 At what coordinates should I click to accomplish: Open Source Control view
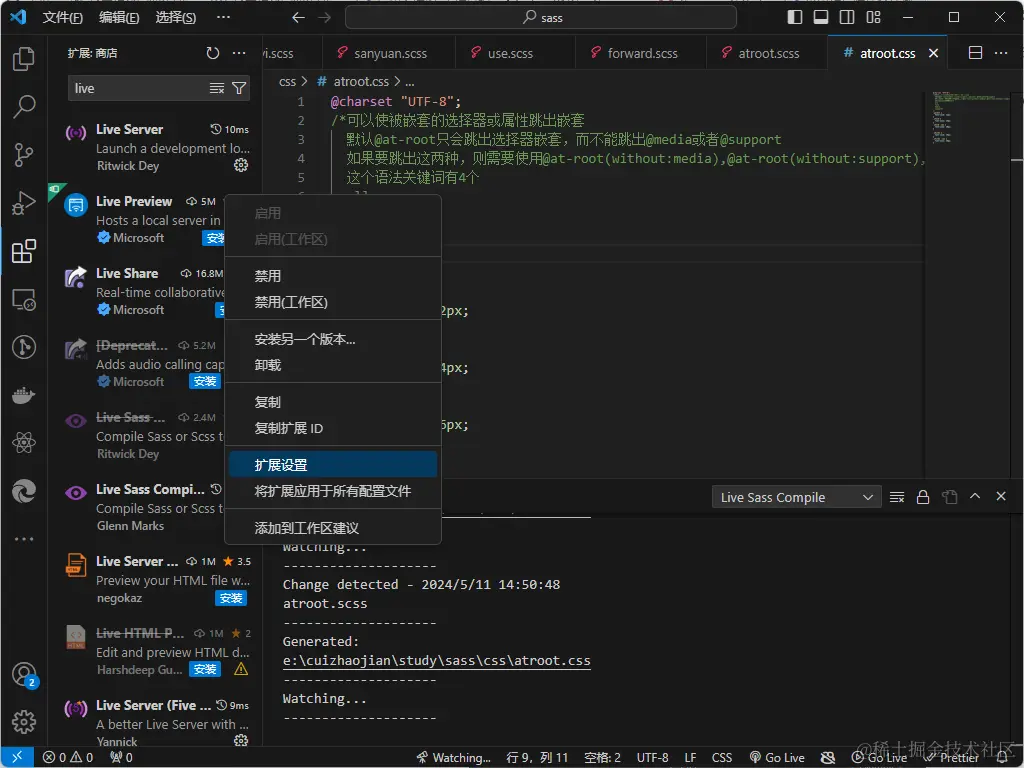(x=24, y=155)
